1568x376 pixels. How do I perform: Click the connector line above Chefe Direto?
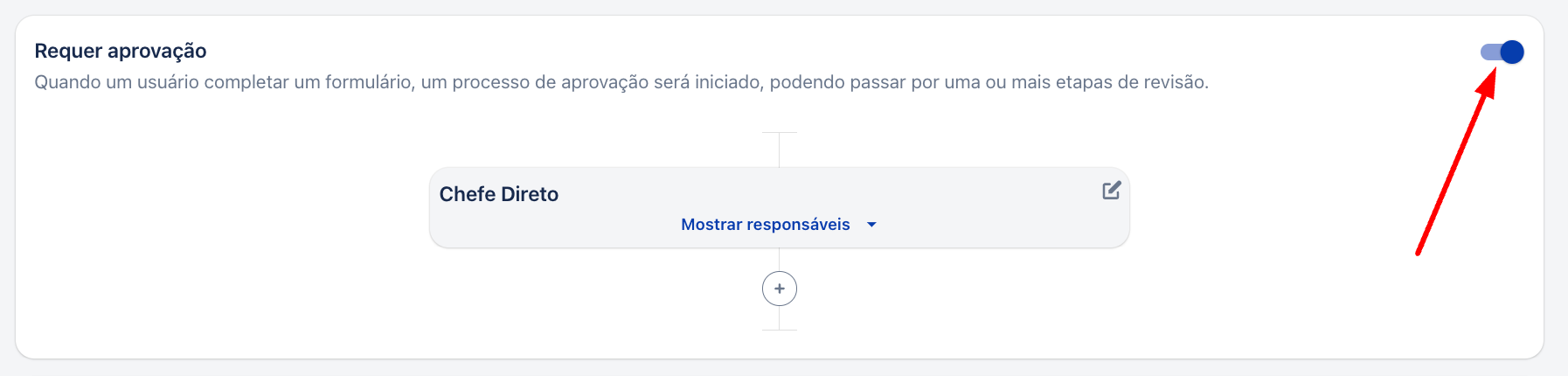780,150
